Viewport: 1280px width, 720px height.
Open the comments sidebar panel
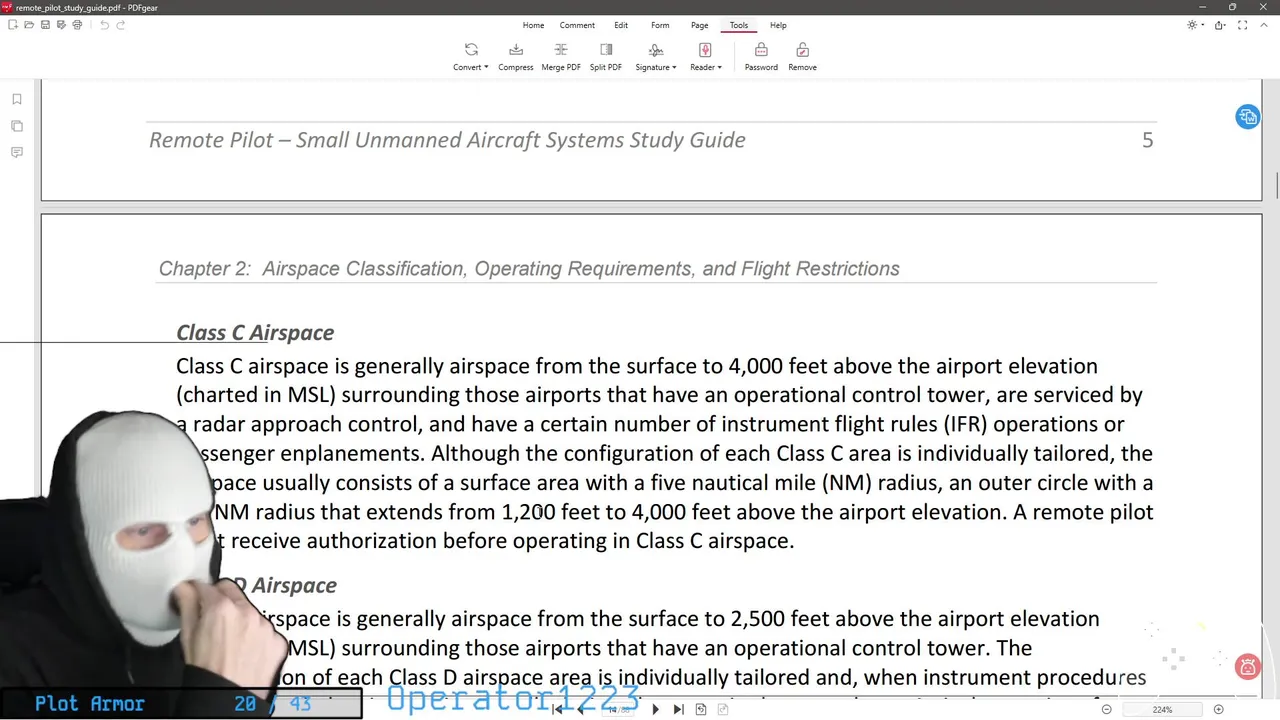tap(17, 153)
